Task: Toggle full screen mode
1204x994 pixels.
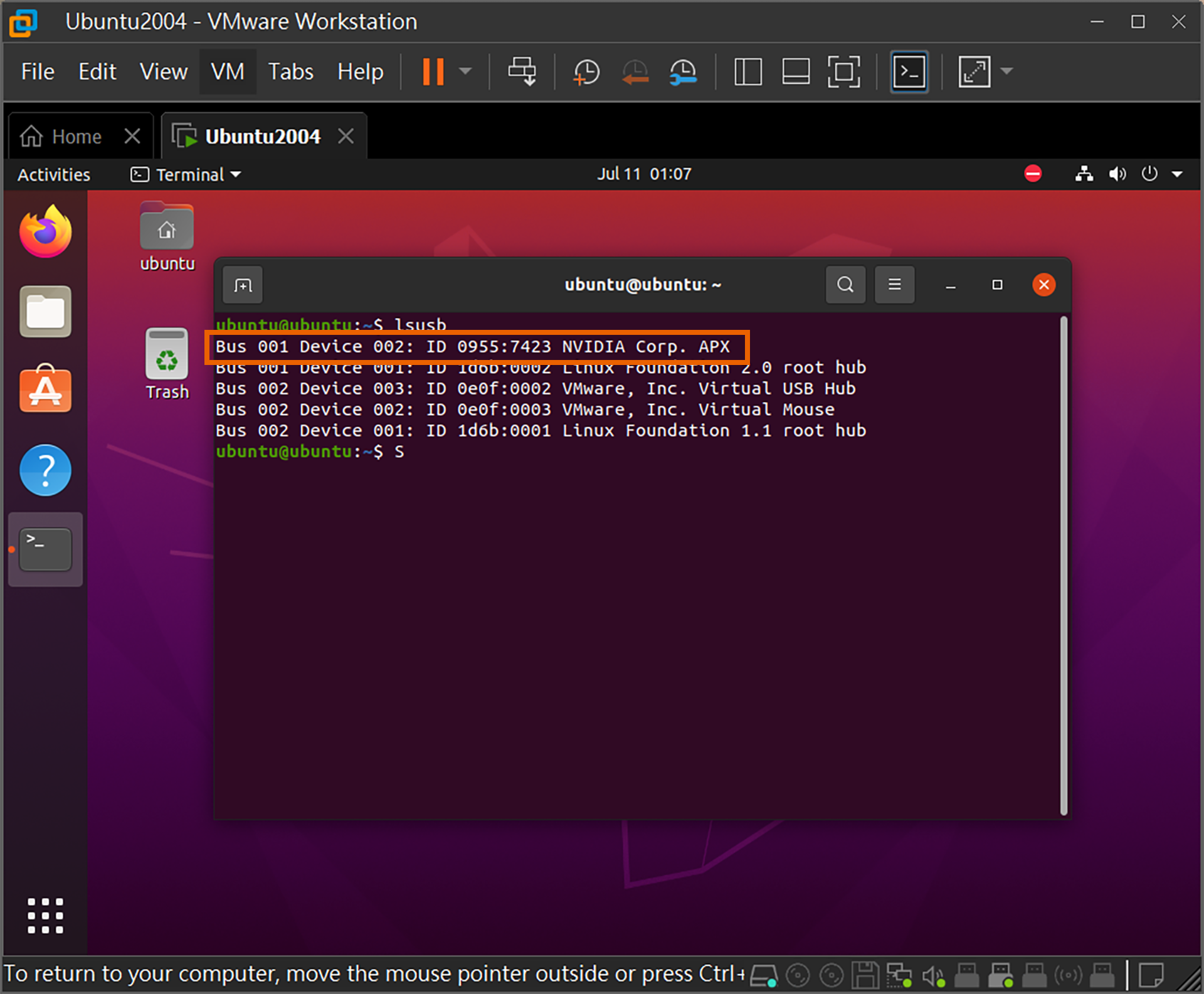Action: [x=843, y=71]
